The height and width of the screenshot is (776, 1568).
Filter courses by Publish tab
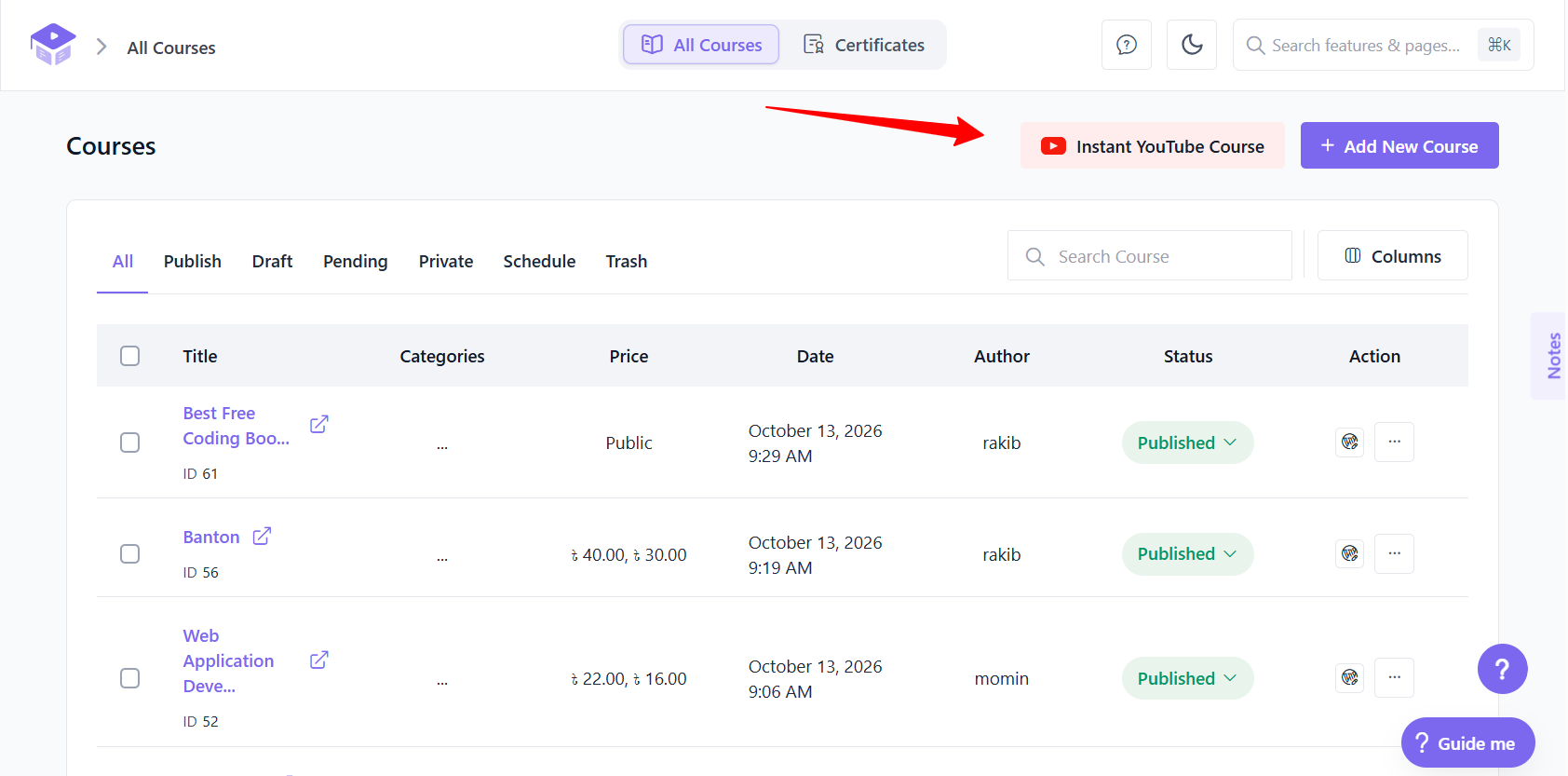click(x=193, y=262)
